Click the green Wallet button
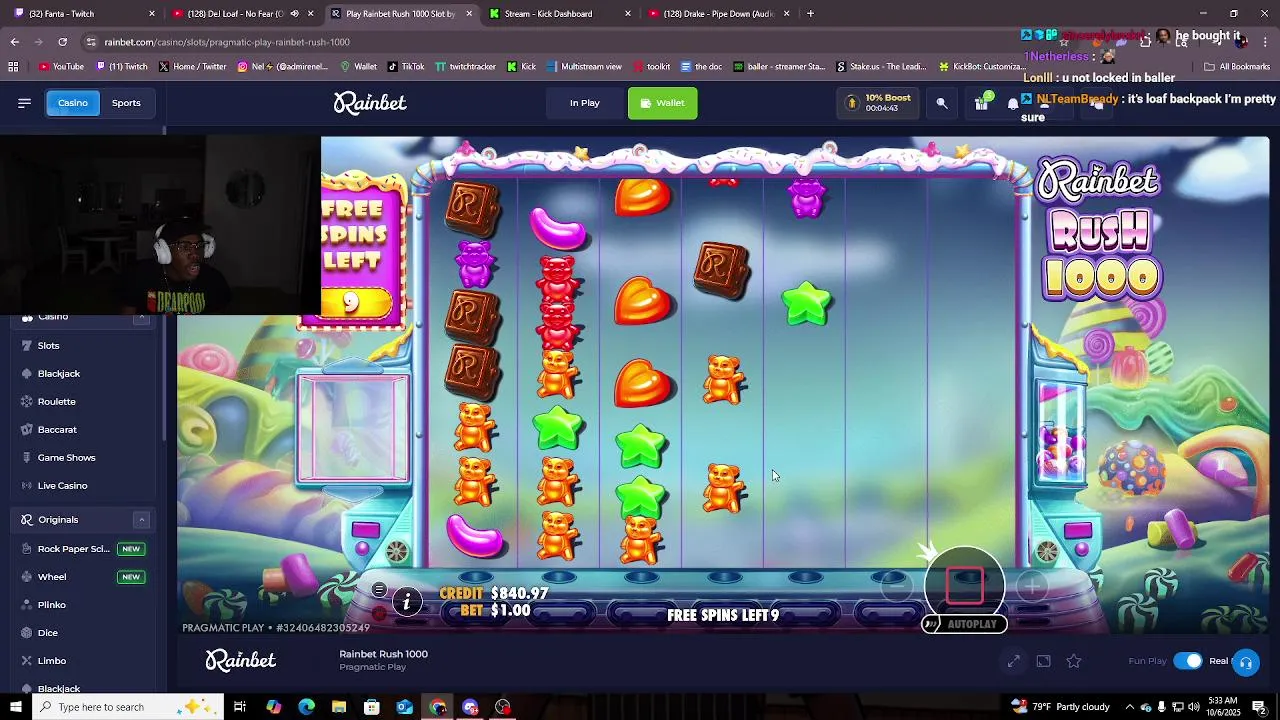The image size is (1280, 720). (663, 103)
